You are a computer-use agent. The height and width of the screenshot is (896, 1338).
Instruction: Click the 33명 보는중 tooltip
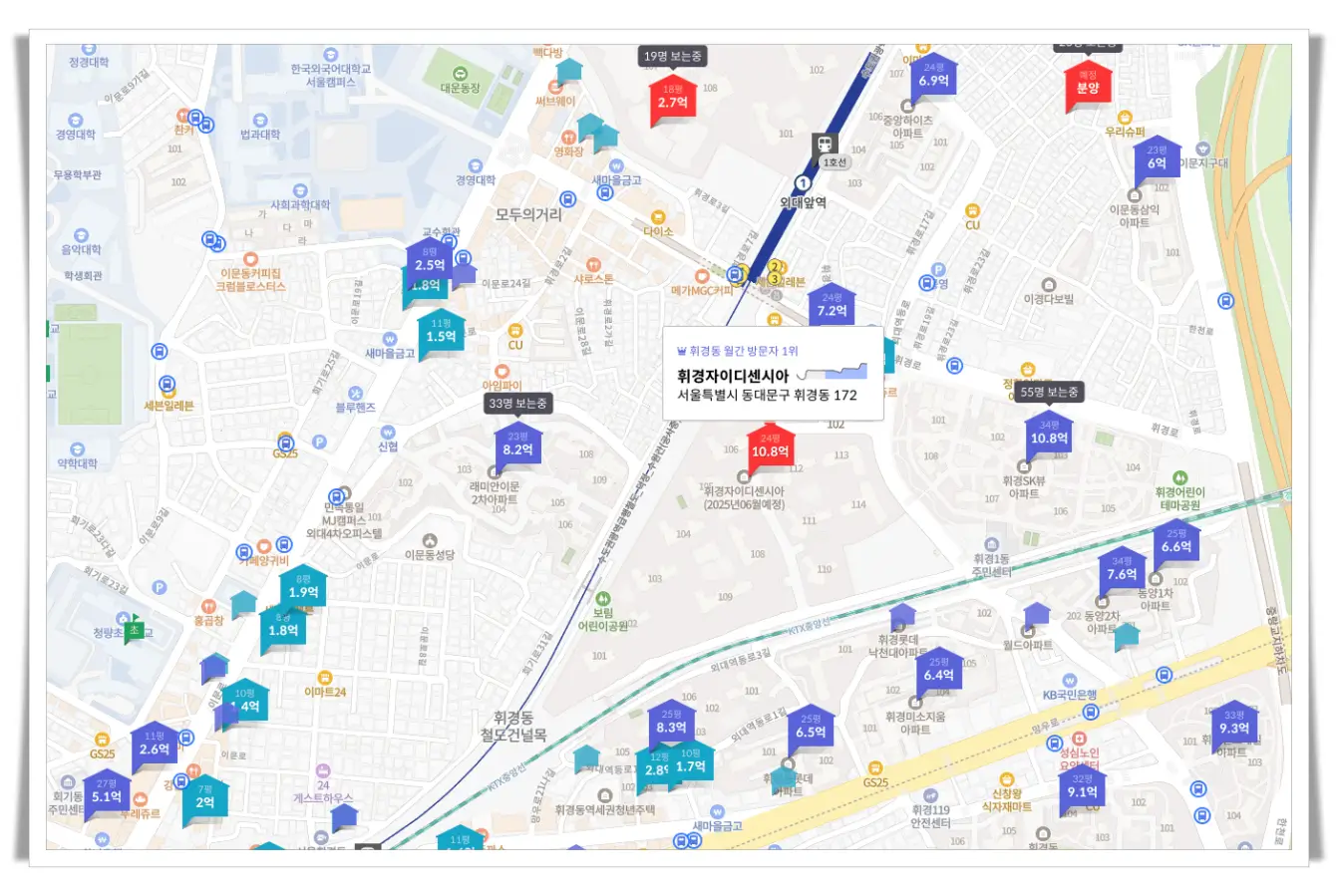pos(517,403)
